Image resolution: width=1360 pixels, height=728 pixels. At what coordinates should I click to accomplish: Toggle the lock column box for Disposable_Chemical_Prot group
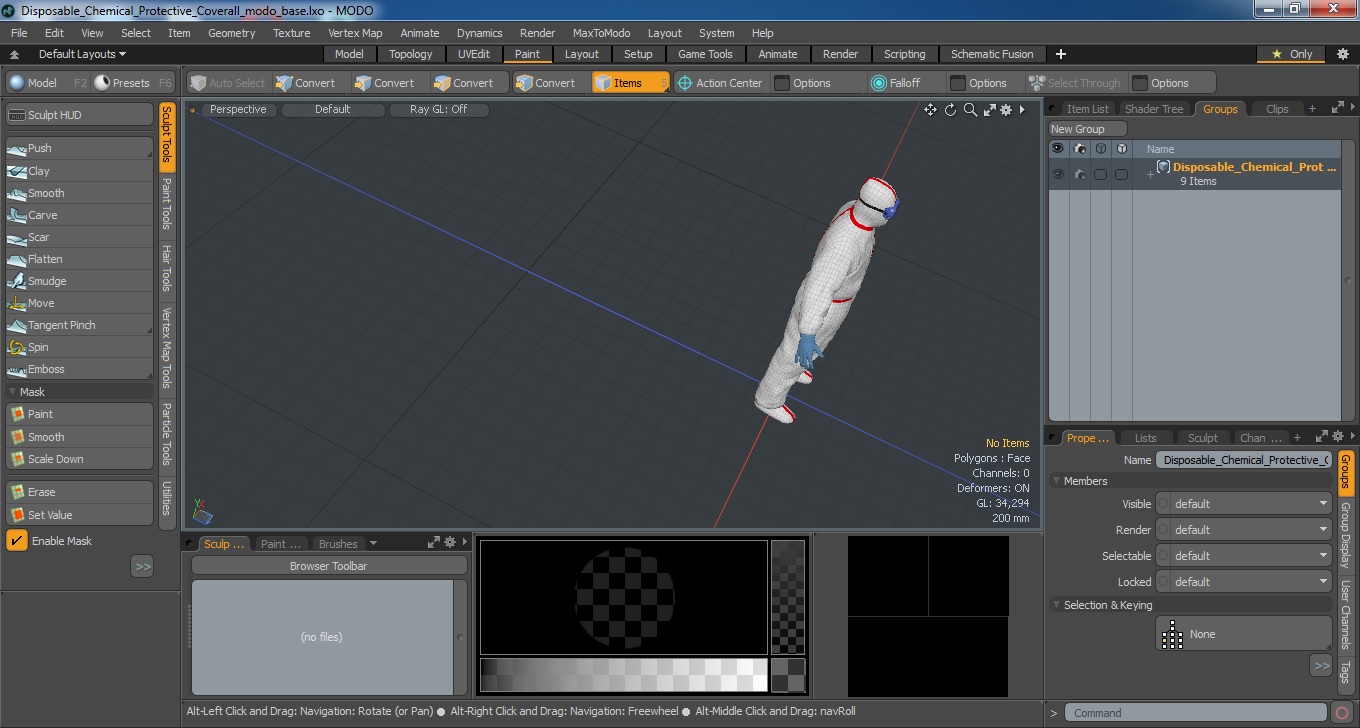click(x=1121, y=174)
